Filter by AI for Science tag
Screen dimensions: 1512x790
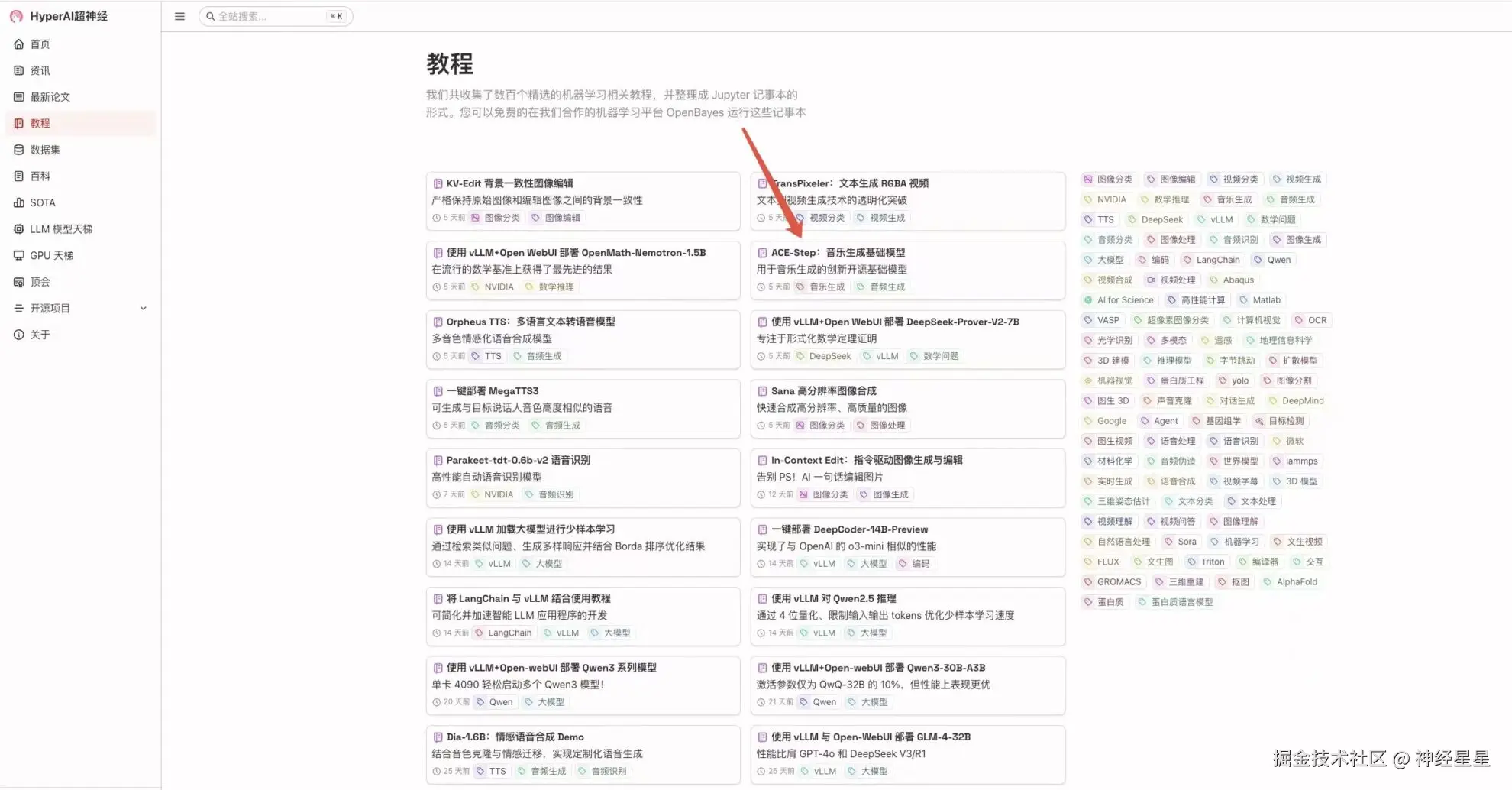tap(1119, 300)
